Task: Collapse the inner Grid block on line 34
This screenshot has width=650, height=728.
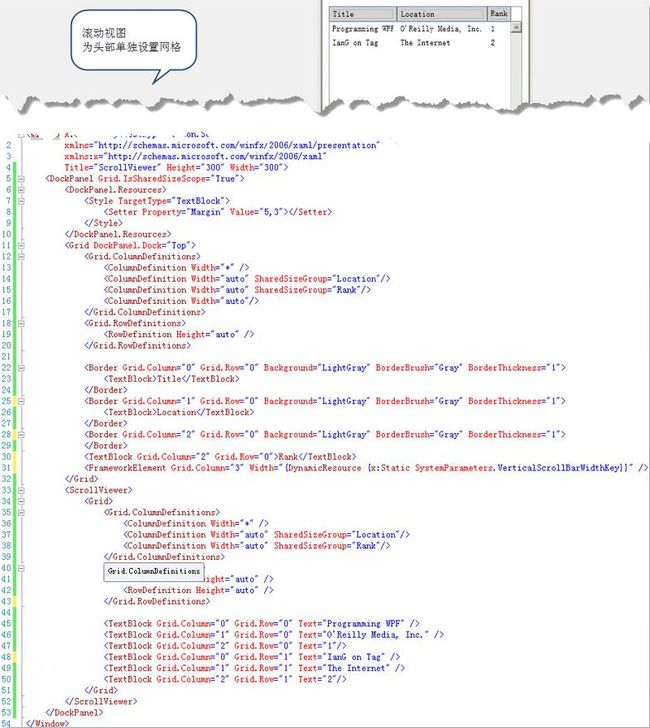Action: tap(21, 502)
